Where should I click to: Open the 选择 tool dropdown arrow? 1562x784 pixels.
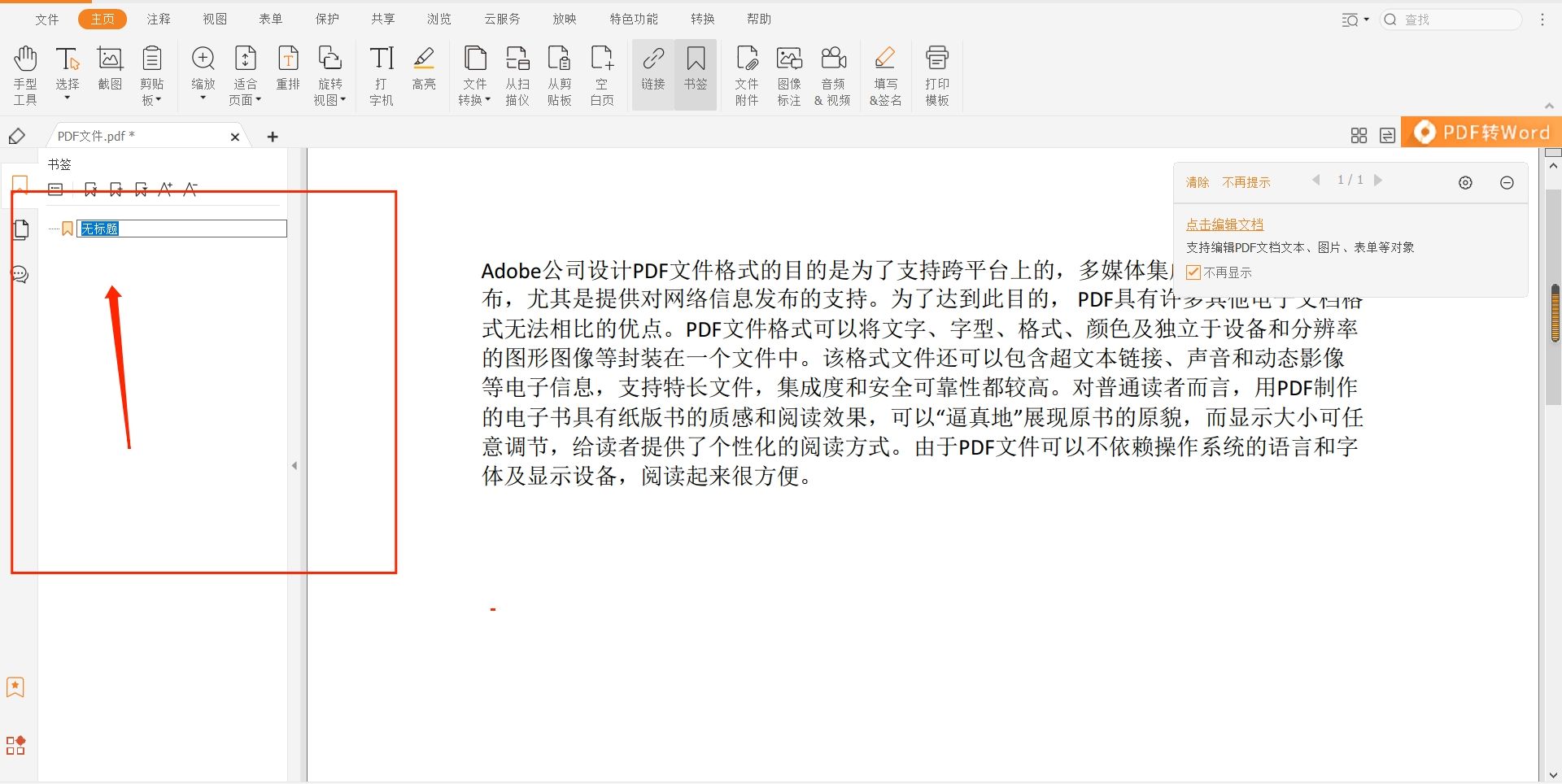[68, 98]
